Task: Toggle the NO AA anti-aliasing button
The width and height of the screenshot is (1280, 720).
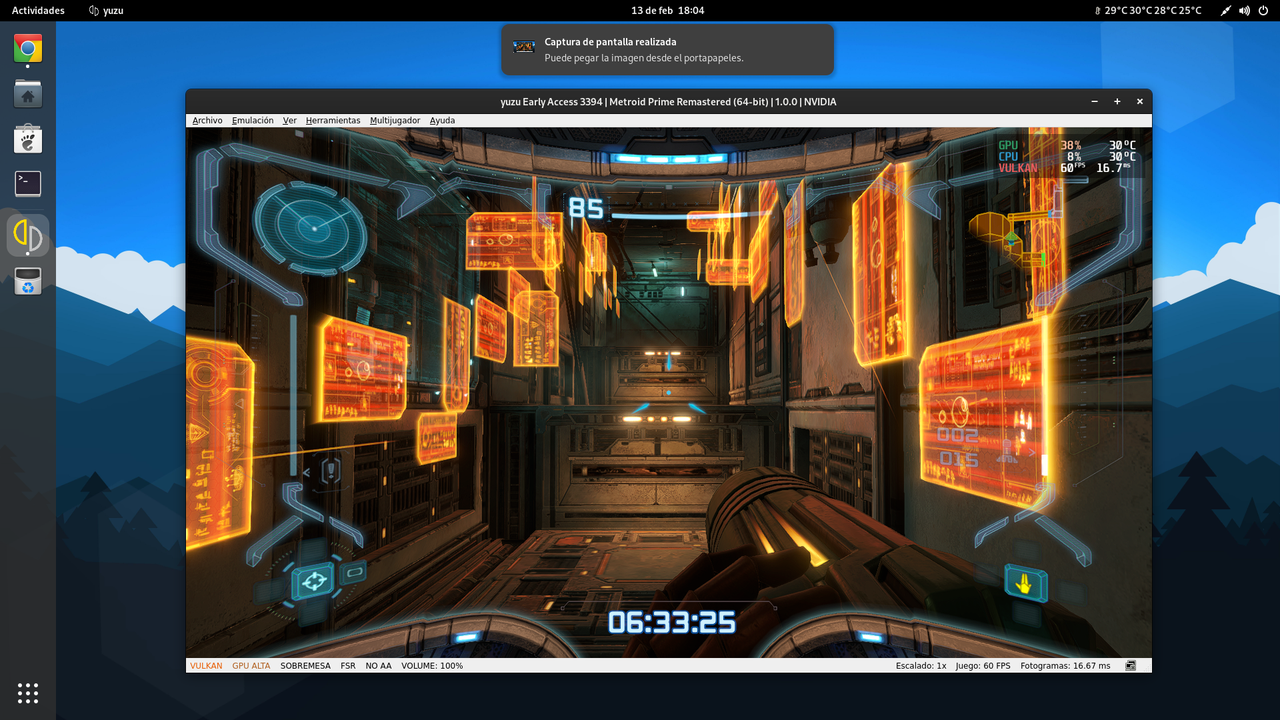Action: [378, 665]
